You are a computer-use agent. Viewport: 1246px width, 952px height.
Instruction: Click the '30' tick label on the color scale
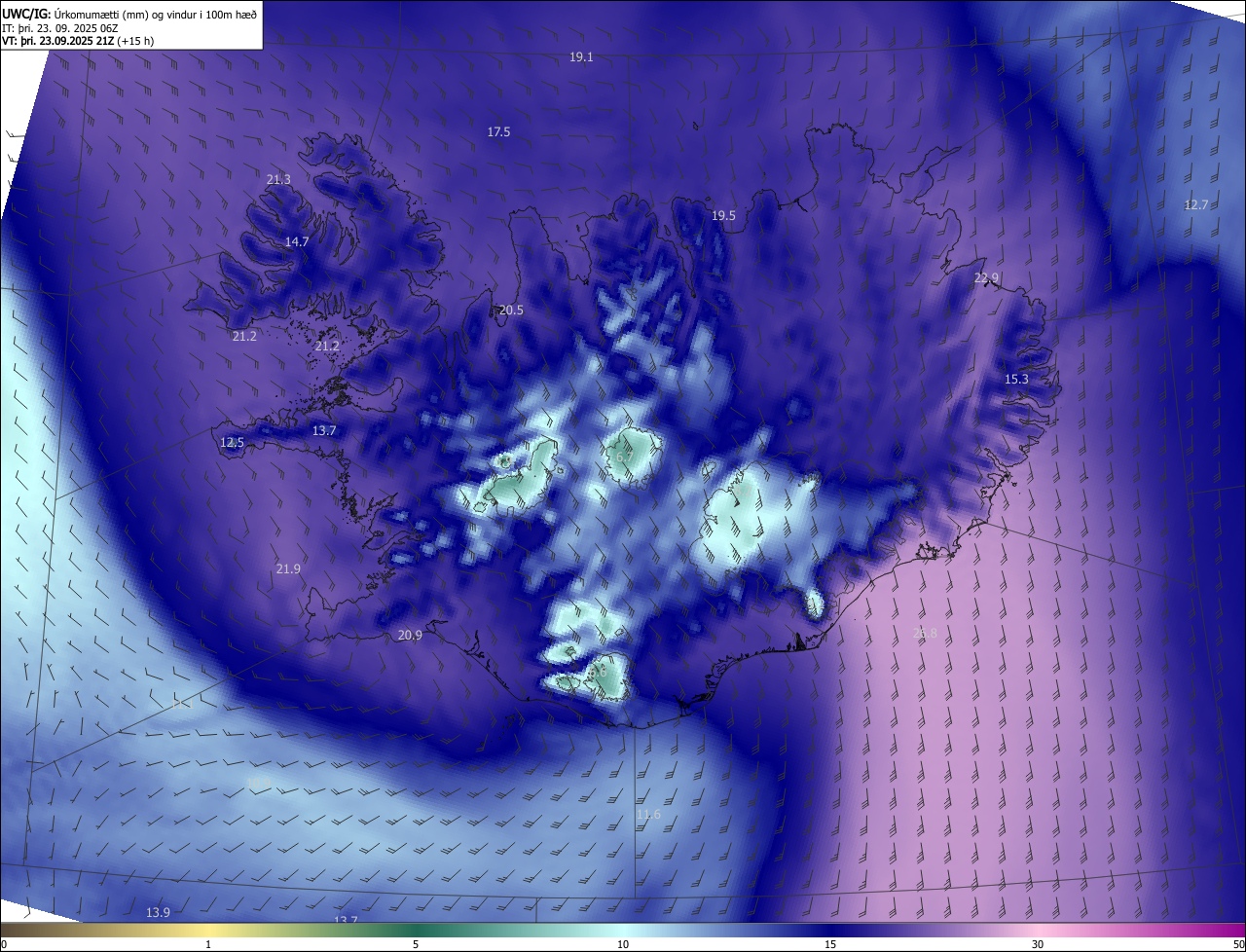coord(1038,944)
